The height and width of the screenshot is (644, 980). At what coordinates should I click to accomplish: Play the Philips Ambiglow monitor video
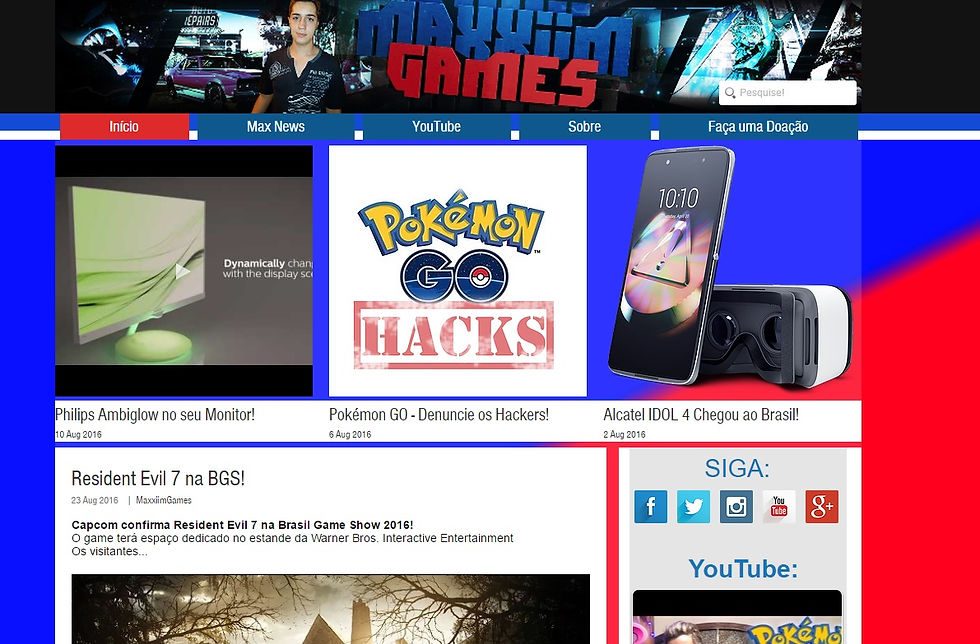pyautogui.click(x=183, y=271)
